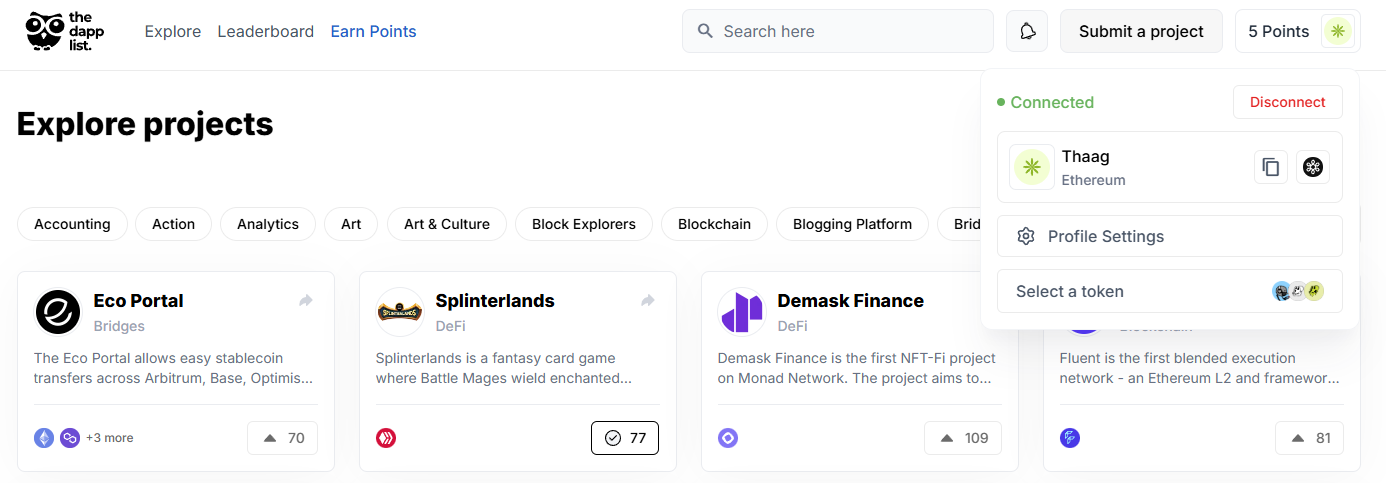Filter by Blockchain category
Image resolution: width=1386 pixels, height=483 pixels.
click(x=714, y=224)
